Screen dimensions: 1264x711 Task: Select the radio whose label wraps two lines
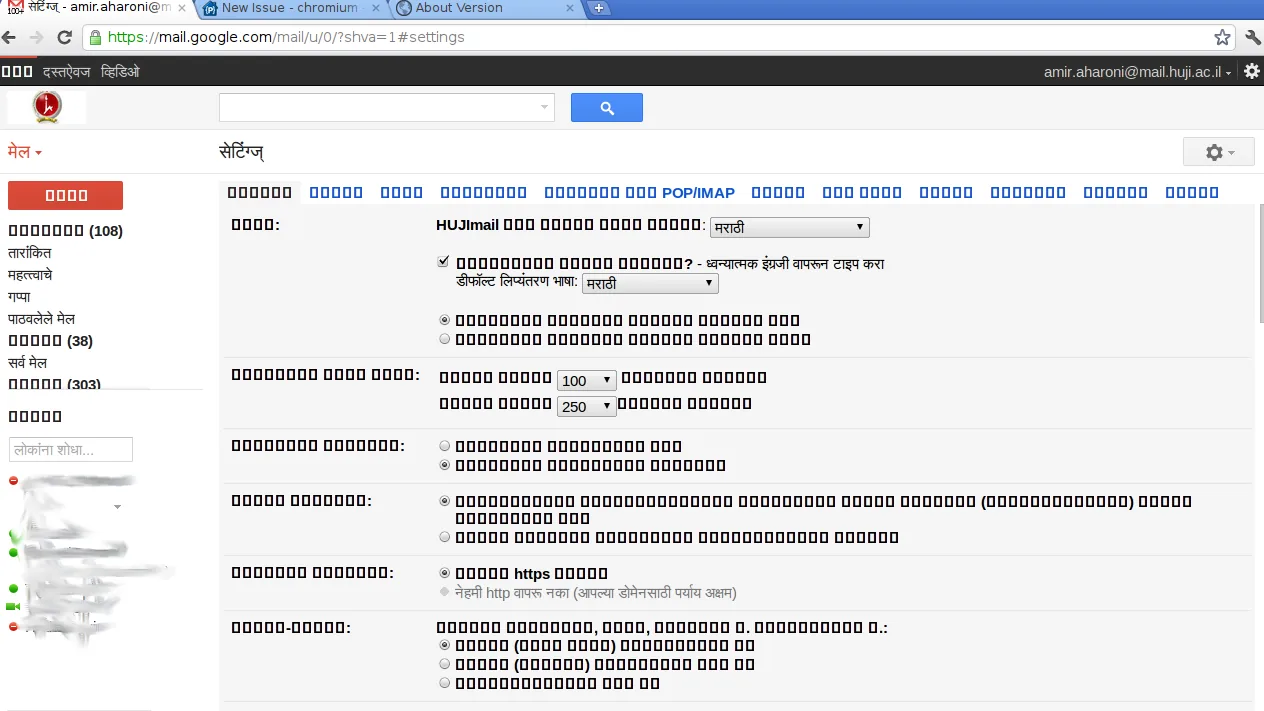[x=445, y=501]
